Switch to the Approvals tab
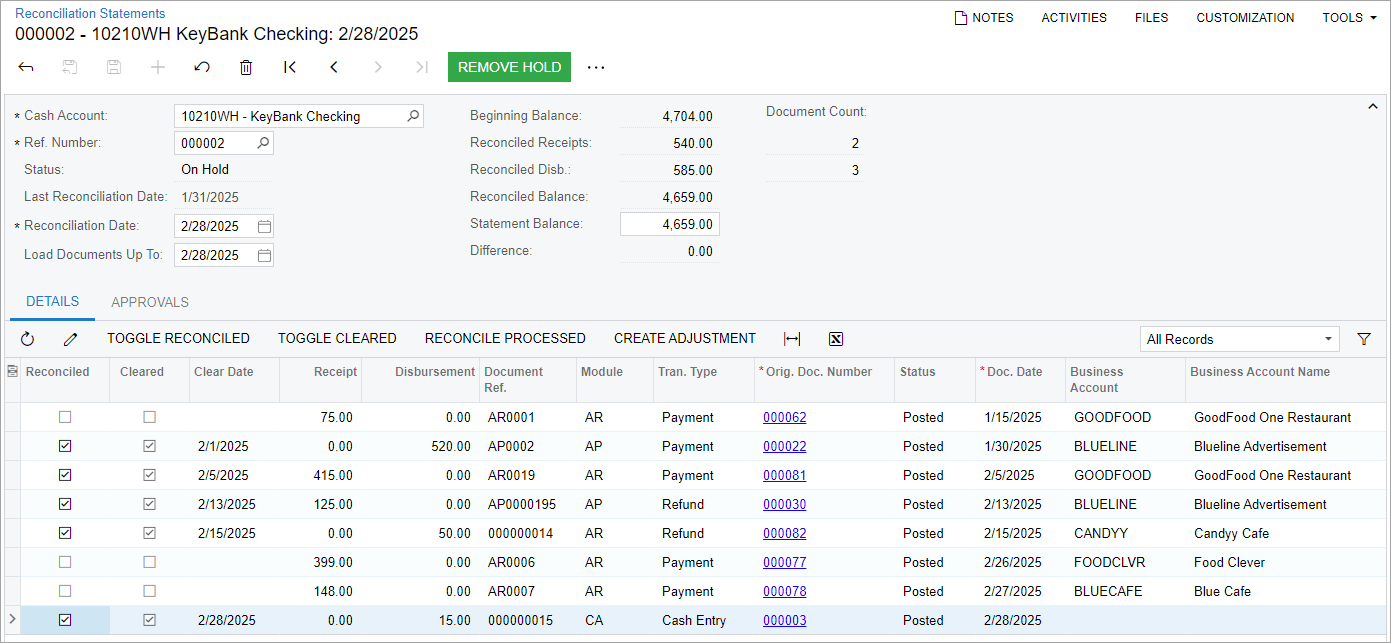 150,302
